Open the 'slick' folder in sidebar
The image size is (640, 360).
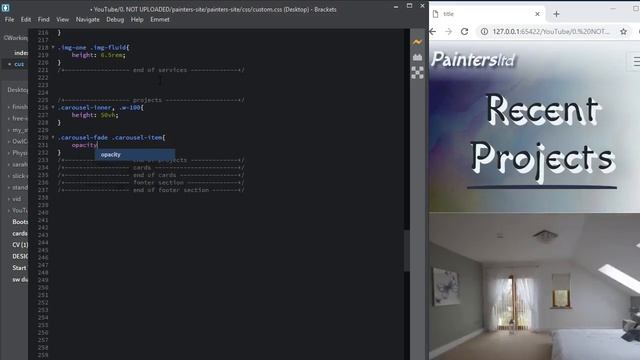[20, 176]
